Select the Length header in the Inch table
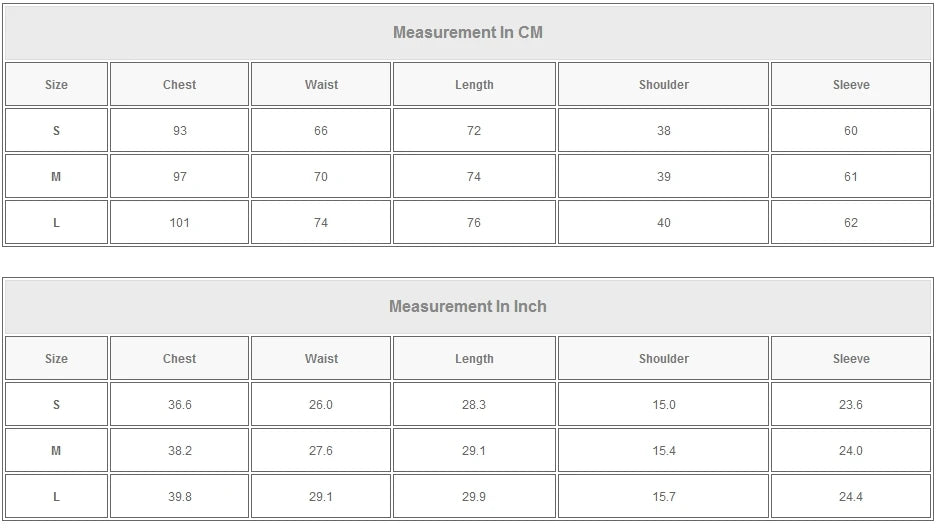Image resolution: width=937 pixels, height=528 pixels. pyautogui.click(x=474, y=359)
